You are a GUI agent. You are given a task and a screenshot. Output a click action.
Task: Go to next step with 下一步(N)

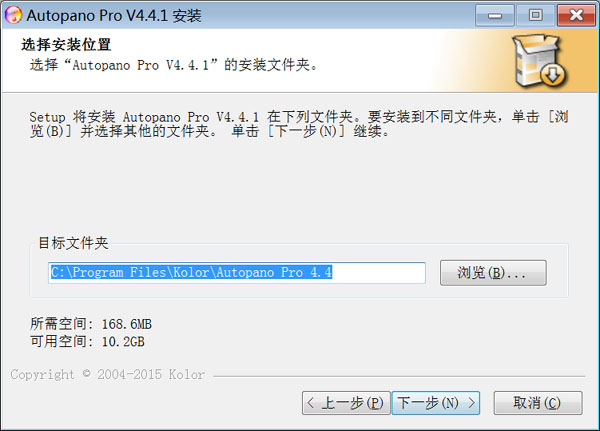tap(435, 403)
